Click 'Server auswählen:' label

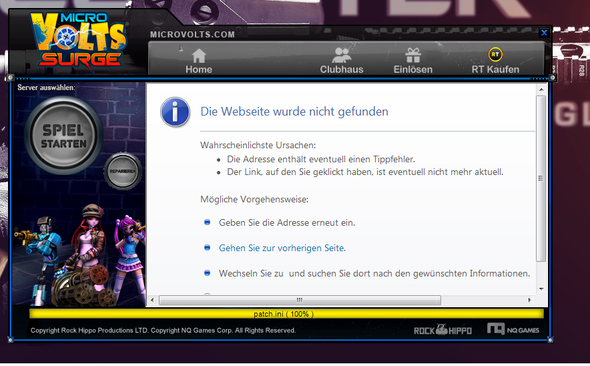[x=46, y=87]
